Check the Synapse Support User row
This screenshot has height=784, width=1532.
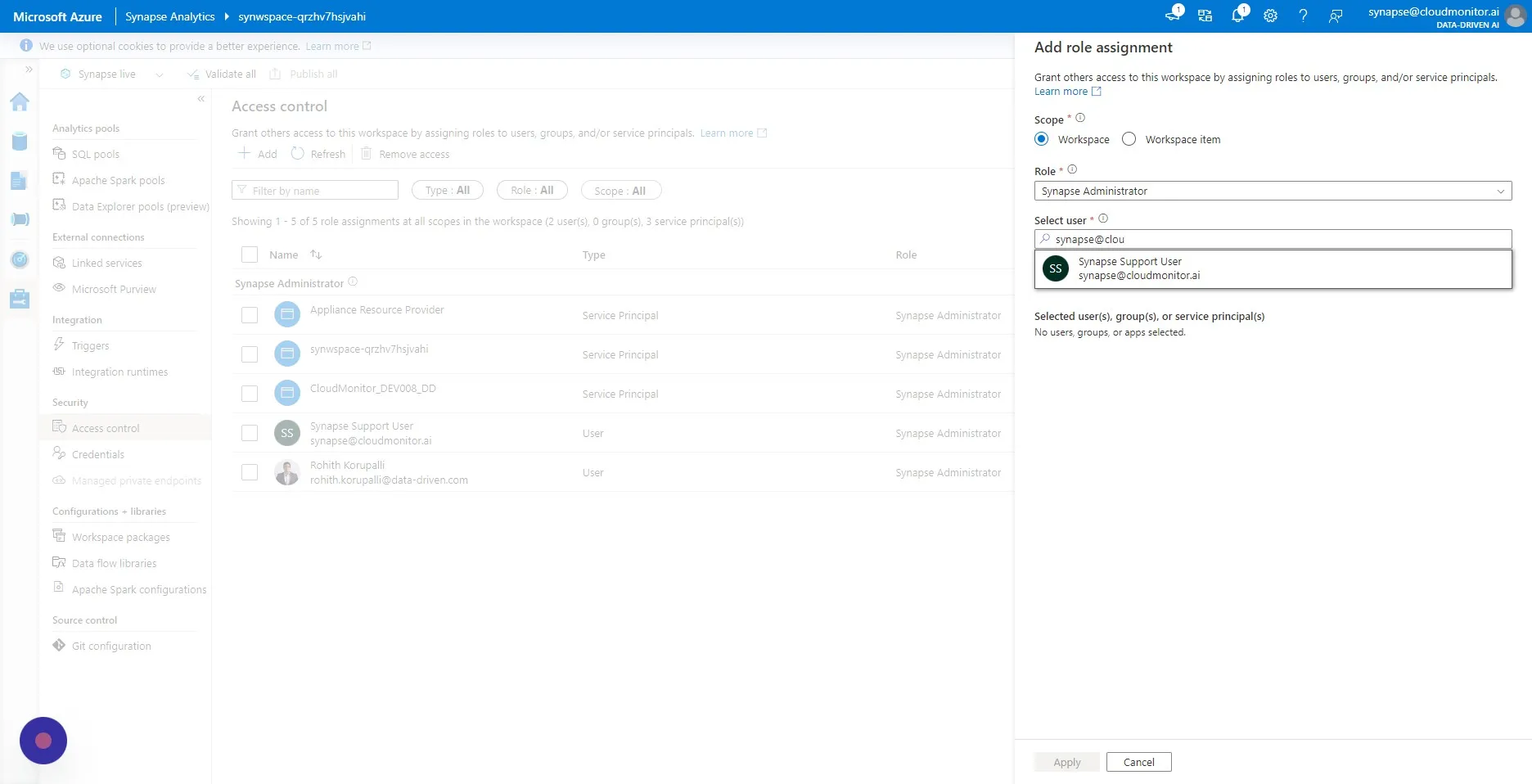tap(250, 433)
